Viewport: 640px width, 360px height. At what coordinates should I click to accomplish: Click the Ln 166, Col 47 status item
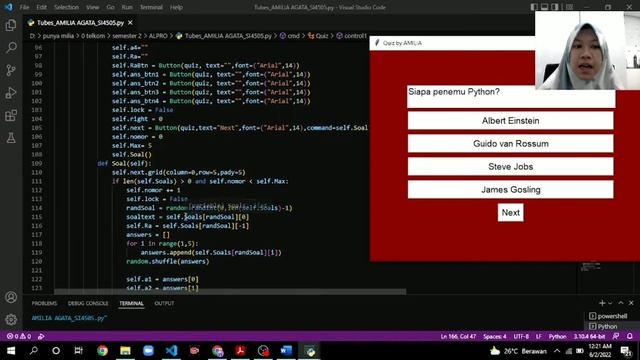(x=458, y=337)
